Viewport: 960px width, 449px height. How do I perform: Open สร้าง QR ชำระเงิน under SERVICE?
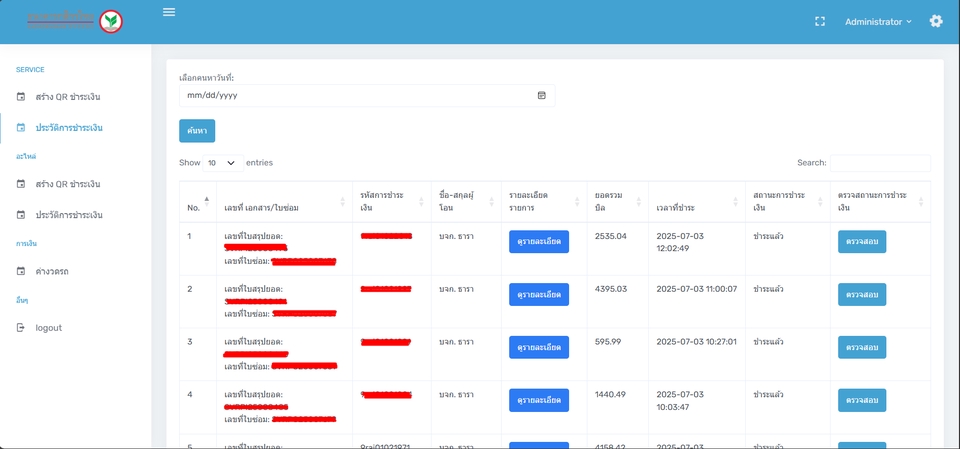68,97
